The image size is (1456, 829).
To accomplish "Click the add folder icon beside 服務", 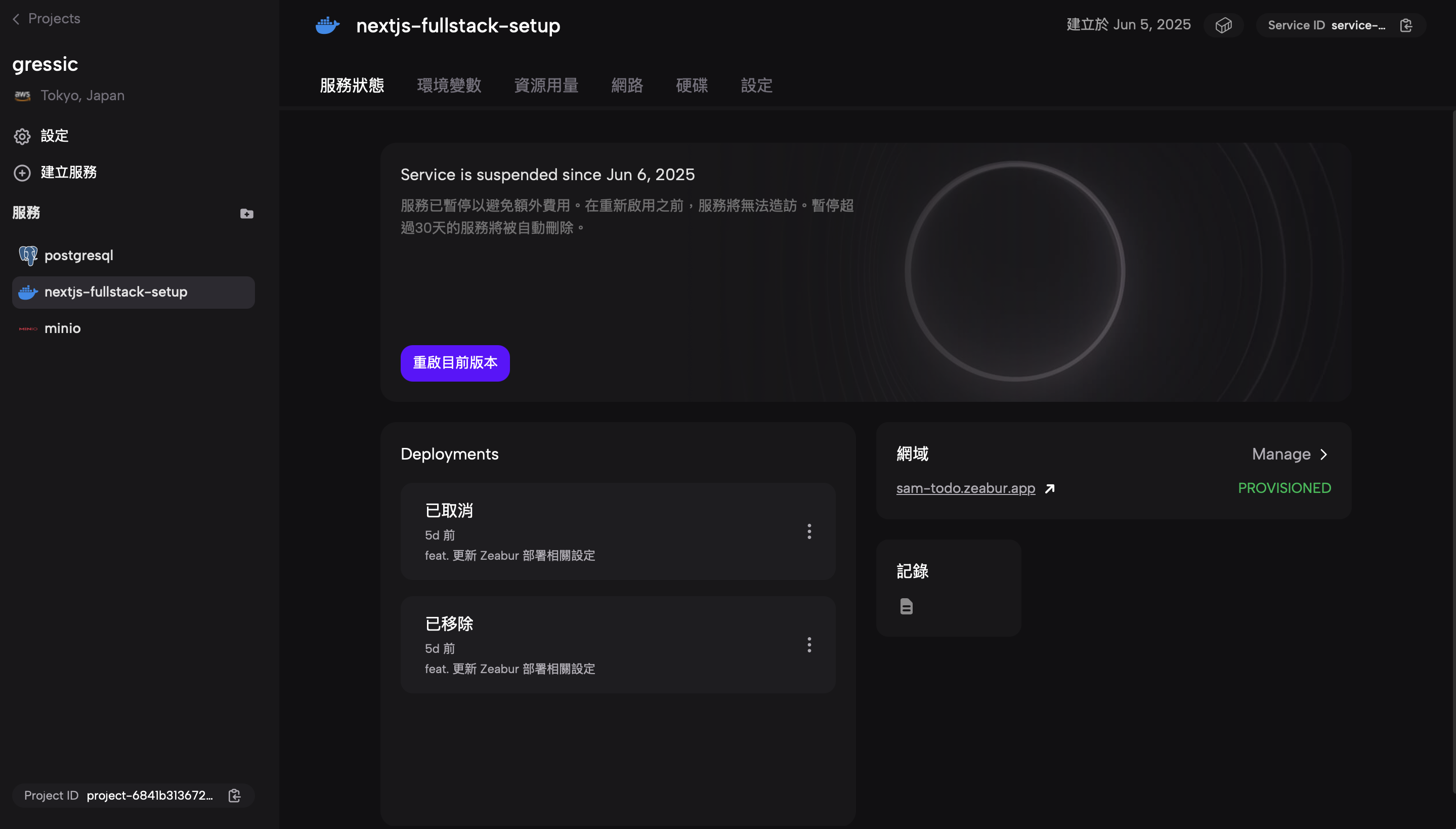I will 246,214.
